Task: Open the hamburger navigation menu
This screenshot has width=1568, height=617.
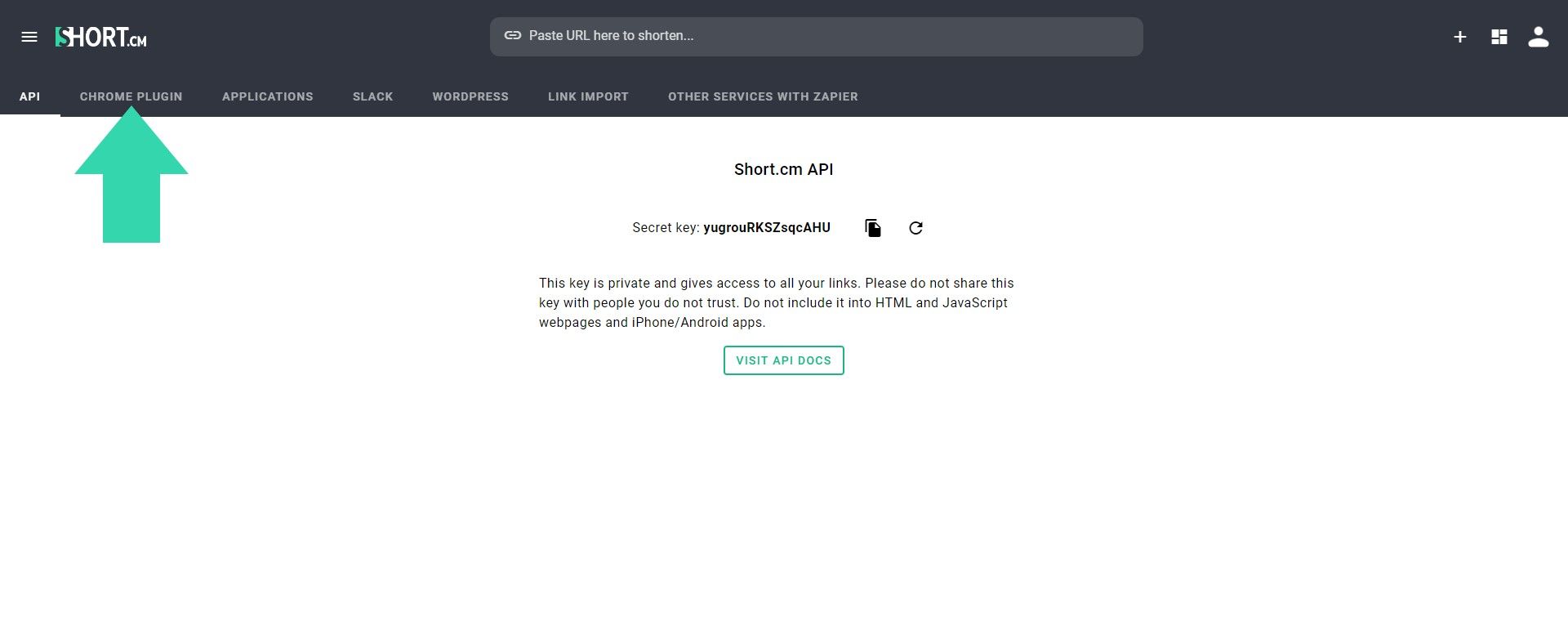Action: point(30,37)
